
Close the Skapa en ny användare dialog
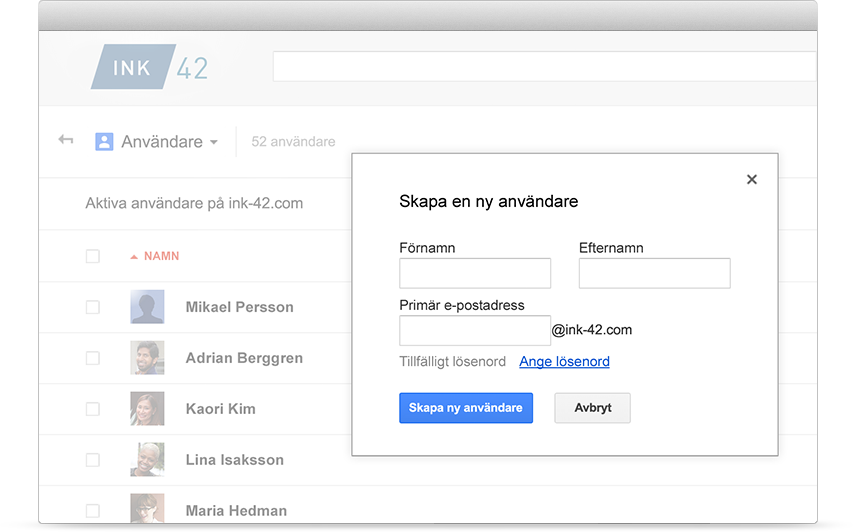752,179
